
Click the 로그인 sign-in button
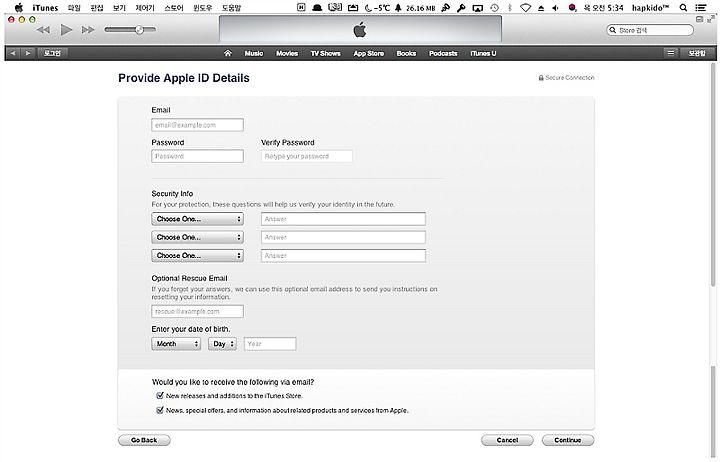[x=52, y=53]
